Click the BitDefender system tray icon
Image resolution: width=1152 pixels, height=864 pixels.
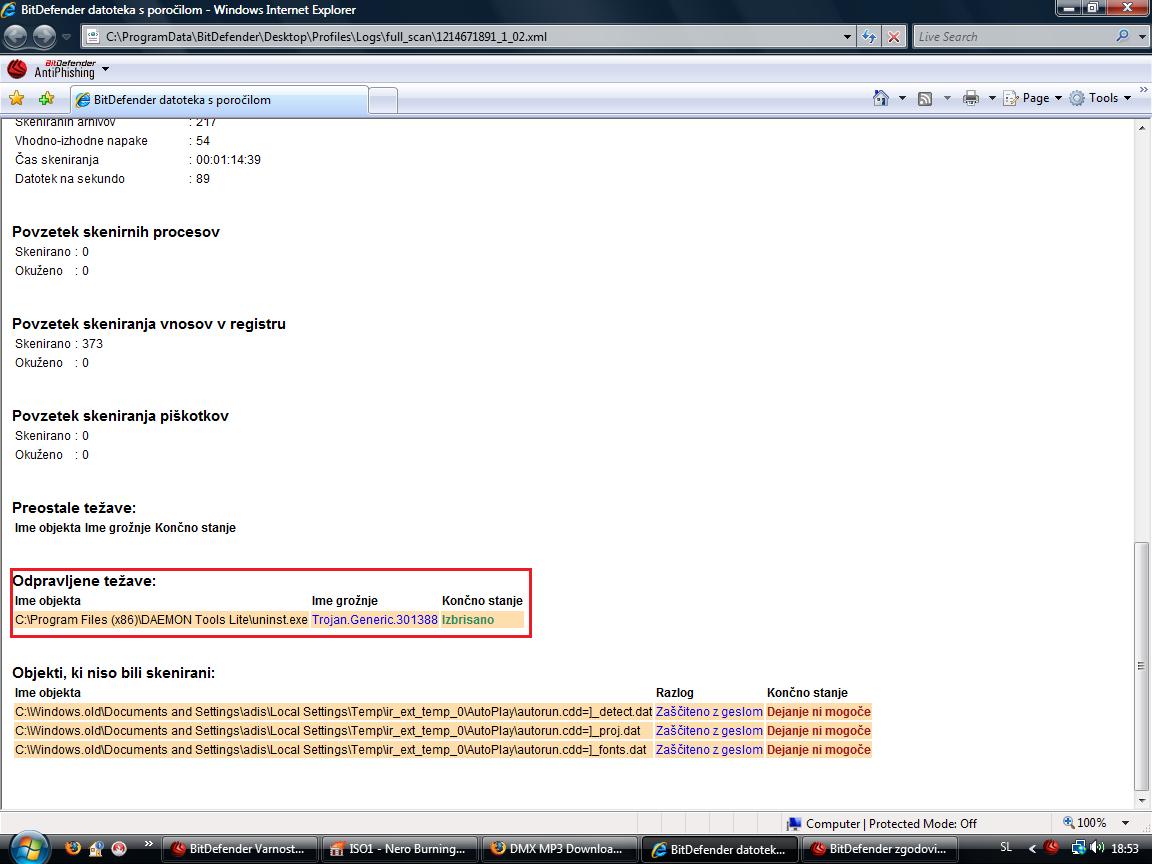[1052, 848]
